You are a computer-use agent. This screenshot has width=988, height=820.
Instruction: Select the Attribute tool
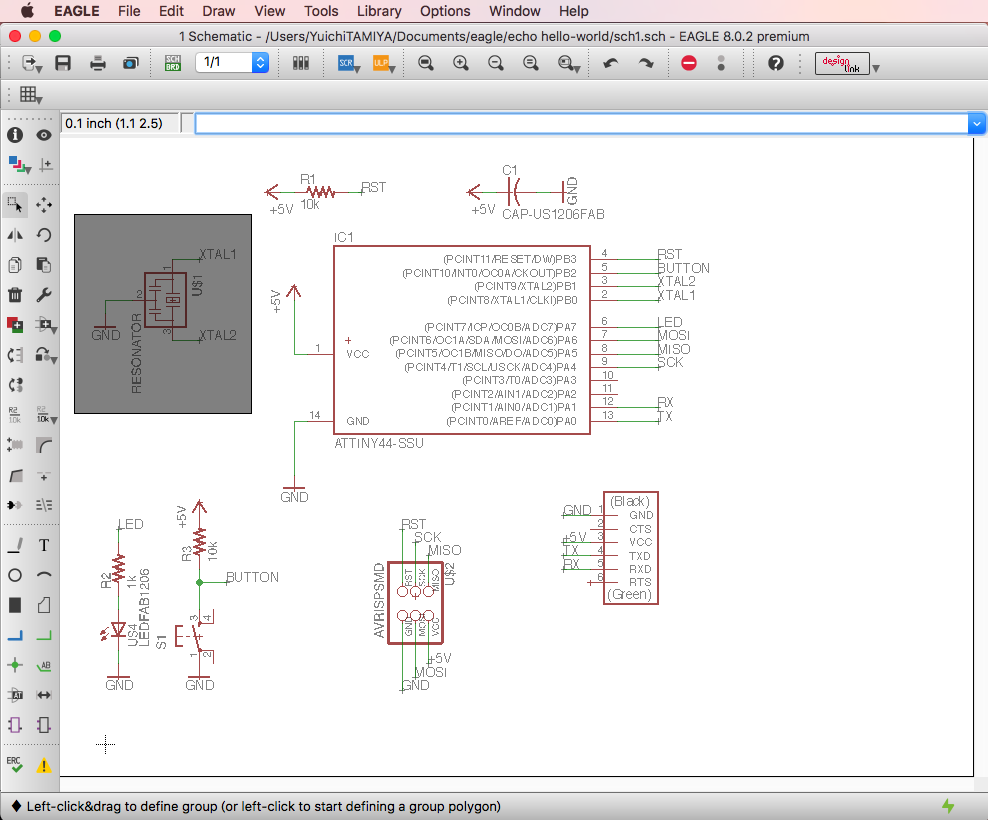tap(15, 695)
